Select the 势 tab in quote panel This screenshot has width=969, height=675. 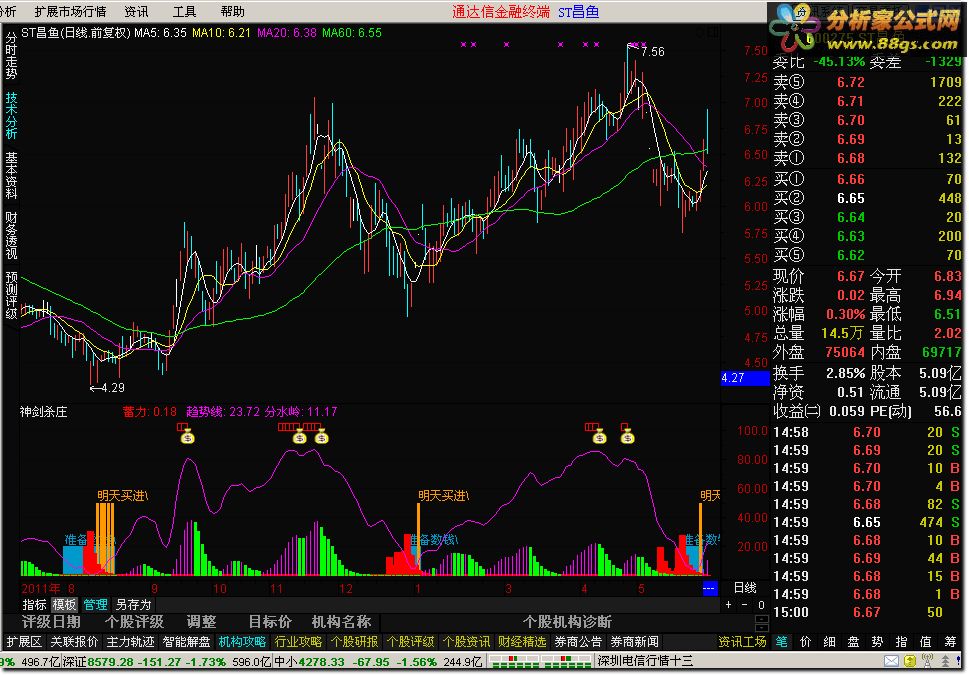pos(878,642)
